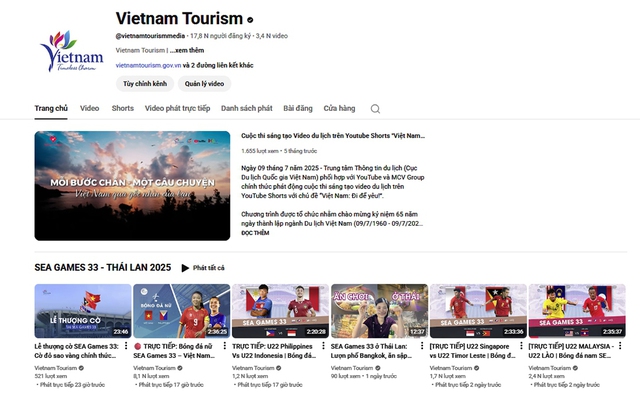Click the 90 lượt xem • 1 ngày trước text

click(364, 376)
